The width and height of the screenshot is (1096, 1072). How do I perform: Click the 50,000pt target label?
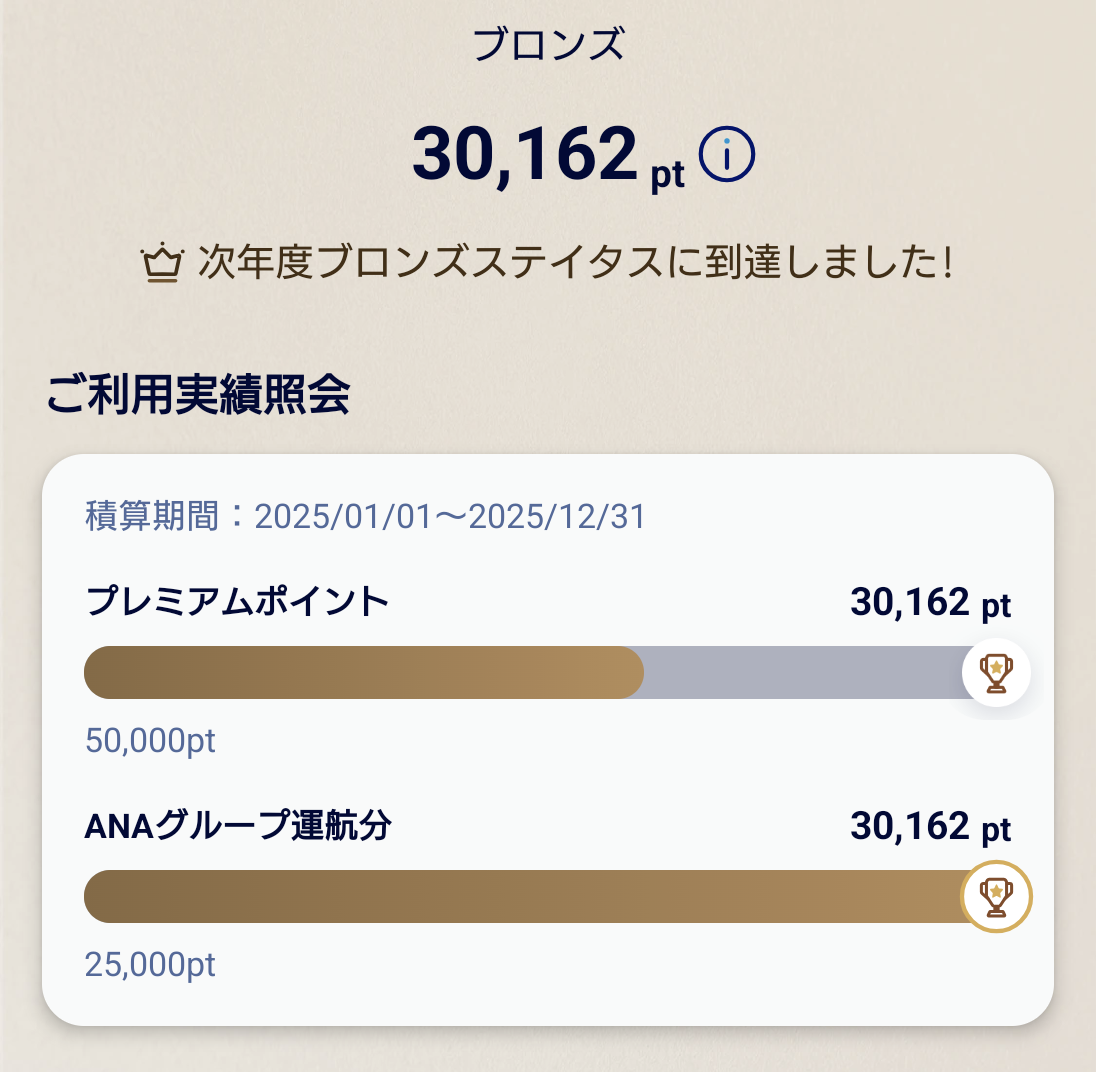click(x=150, y=741)
